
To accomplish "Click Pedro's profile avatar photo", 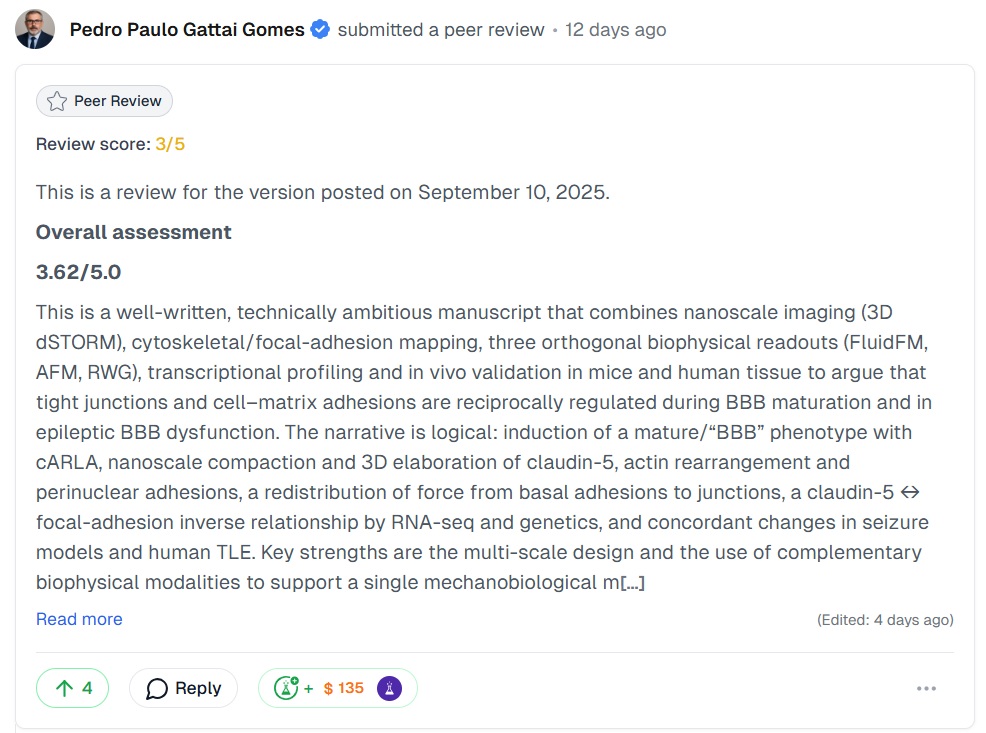I will point(35,29).
